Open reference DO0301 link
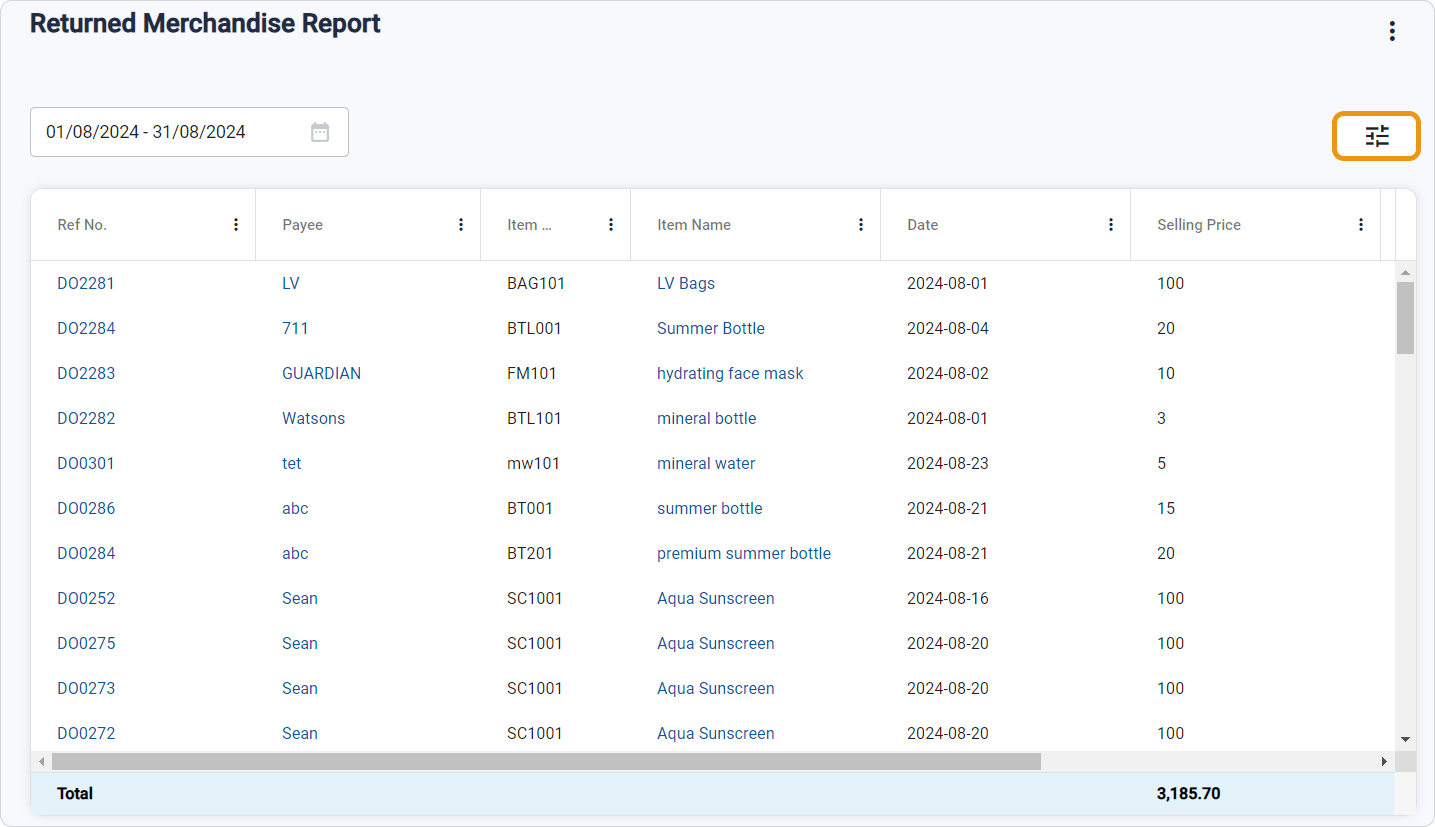Screen dimensions: 1435x827 (x=86, y=463)
